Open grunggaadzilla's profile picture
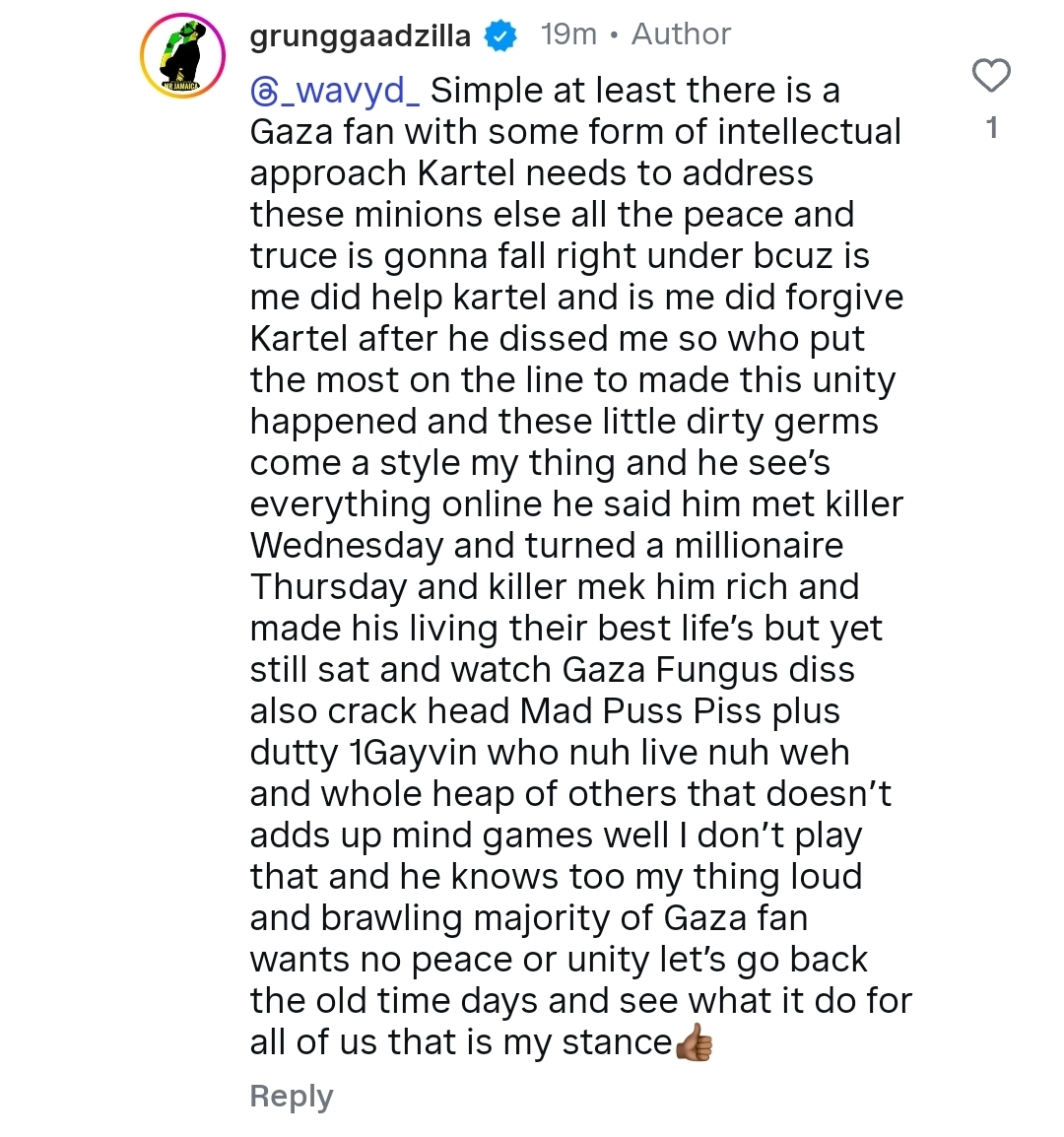The image size is (1064, 1137). pos(183,56)
